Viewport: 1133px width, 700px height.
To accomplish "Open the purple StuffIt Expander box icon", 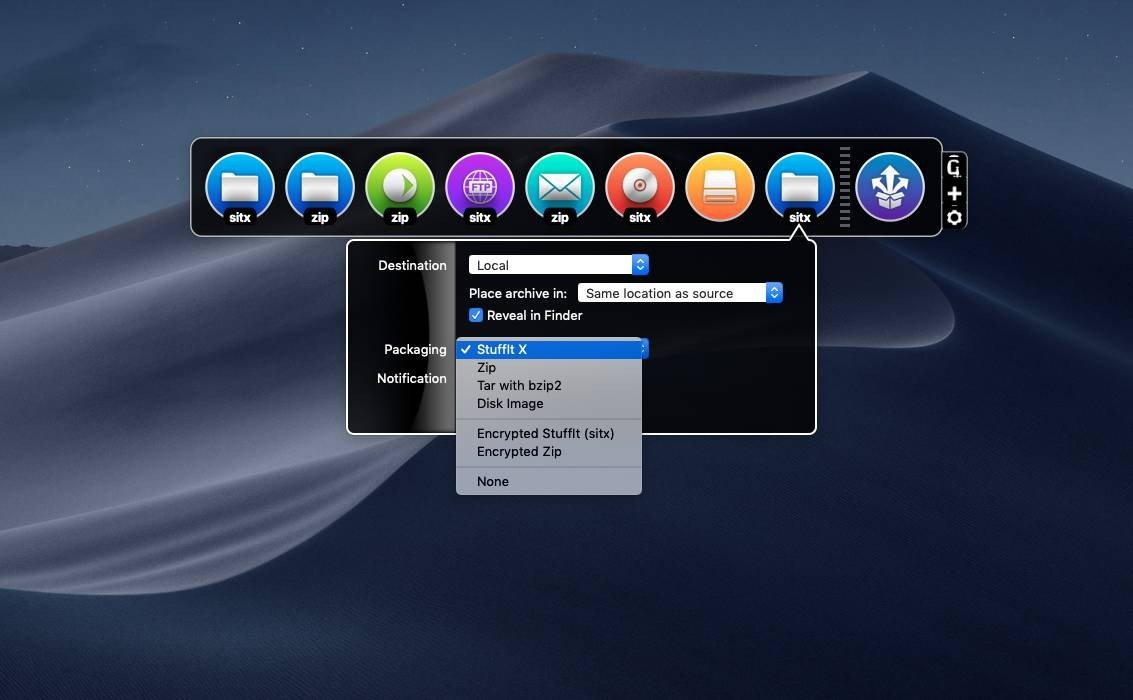I will pyautogui.click(x=890, y=187).
